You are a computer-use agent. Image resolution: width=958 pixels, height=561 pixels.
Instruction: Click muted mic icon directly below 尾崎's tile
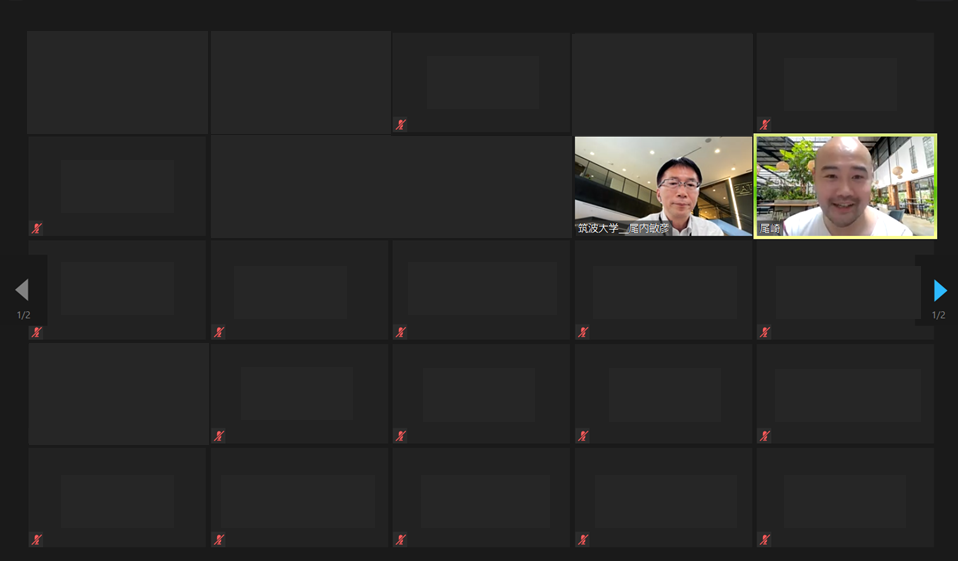pyautogui.click(x=764, y=332)
